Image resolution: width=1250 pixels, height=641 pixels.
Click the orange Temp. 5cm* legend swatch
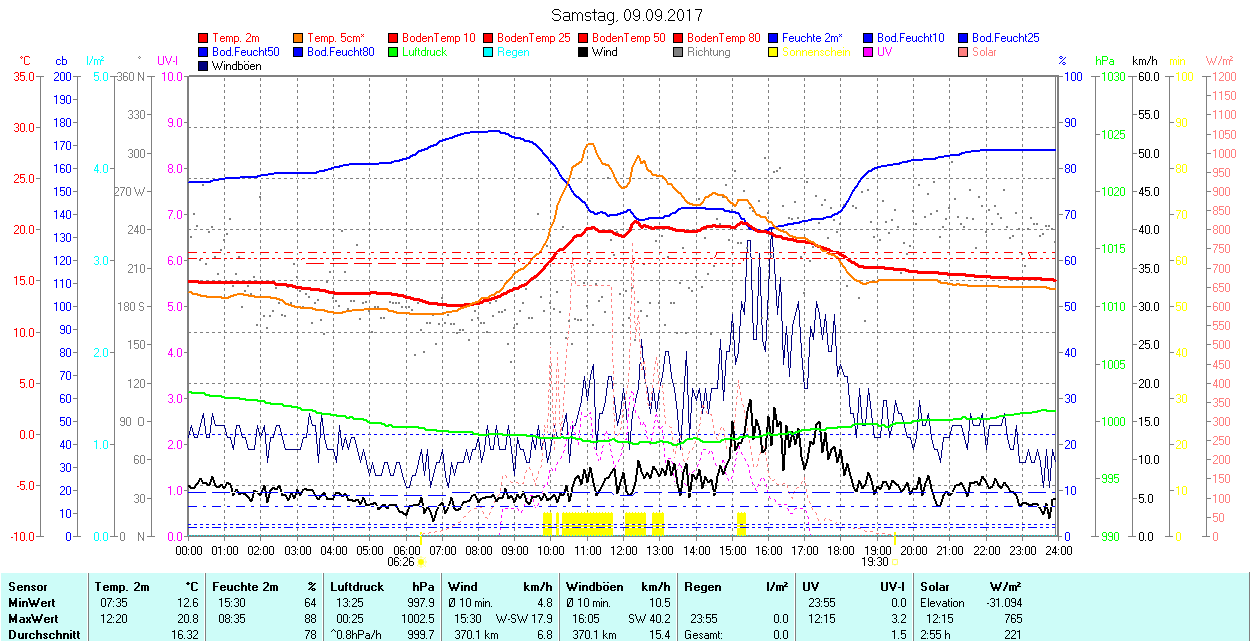[299, 38]
